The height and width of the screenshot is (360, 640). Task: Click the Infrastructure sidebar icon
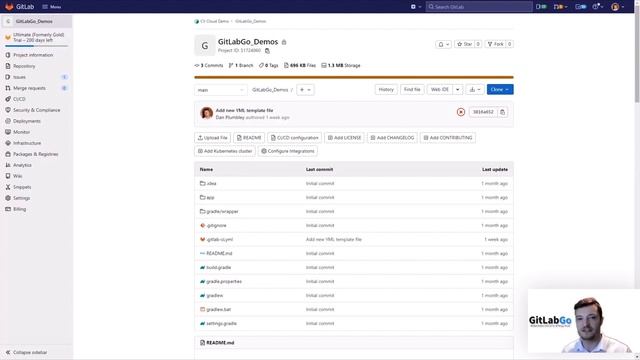click(x=8, y=143)
